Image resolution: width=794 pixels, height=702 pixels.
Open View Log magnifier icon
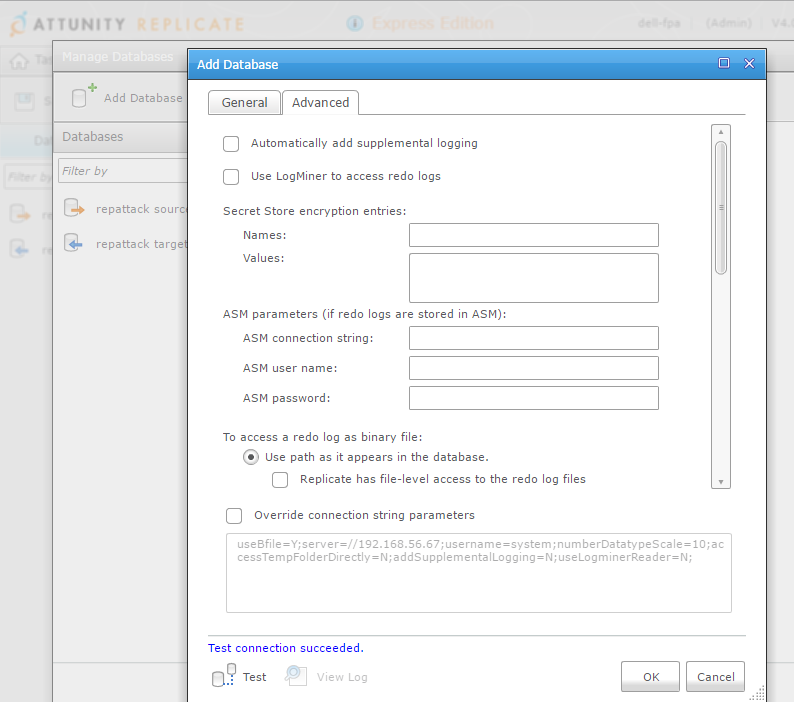pos(296,675)
